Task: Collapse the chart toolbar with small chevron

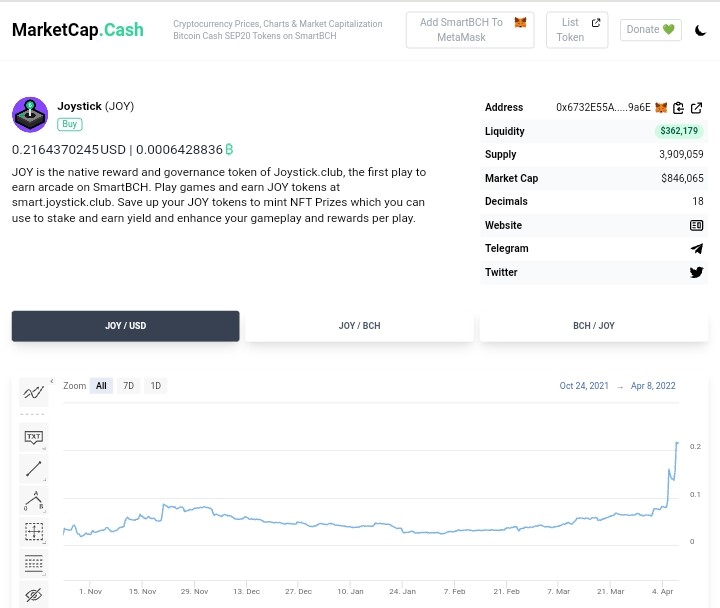Action: tap(52, 381)
